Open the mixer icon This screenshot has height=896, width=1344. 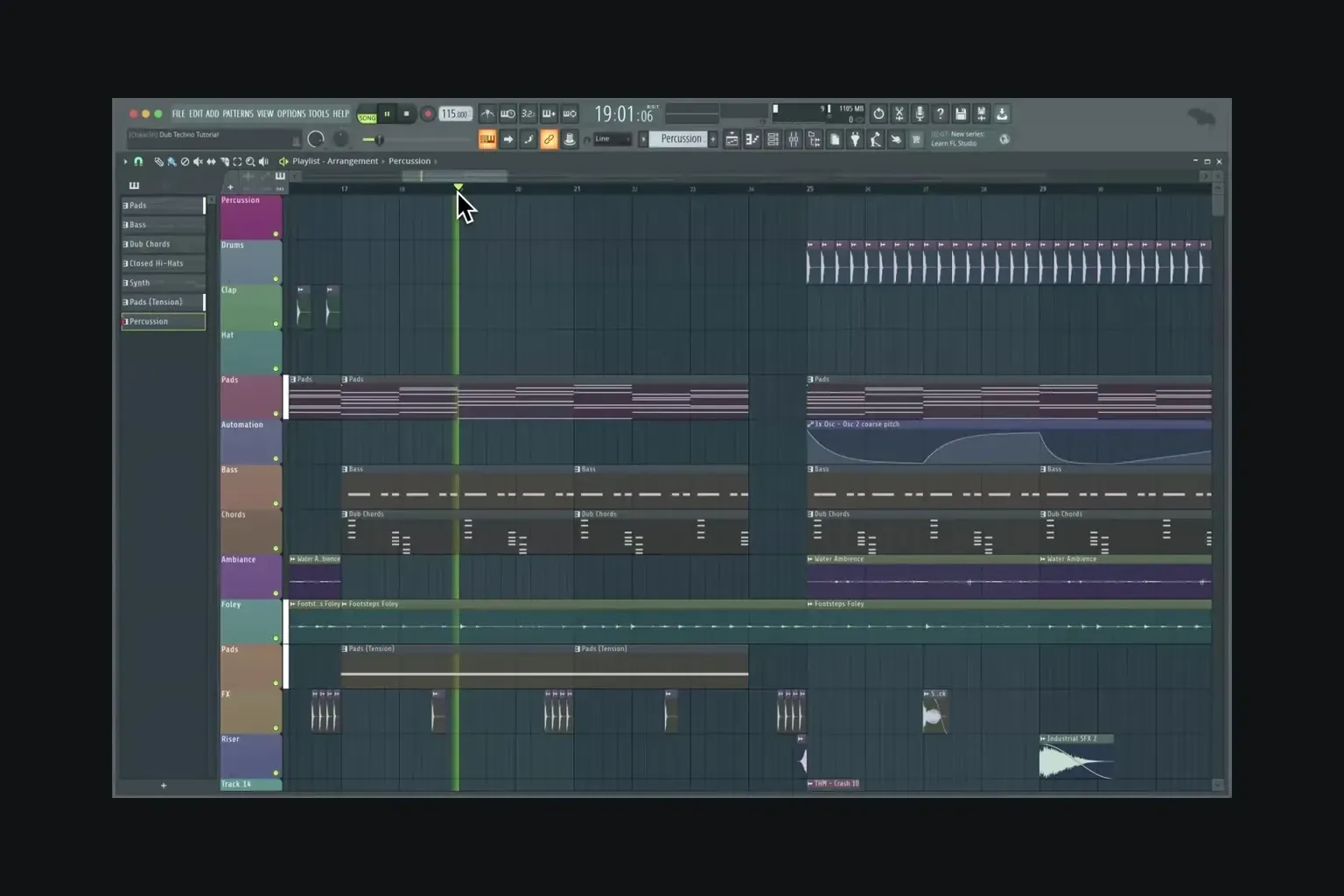(x=793, y=139)
